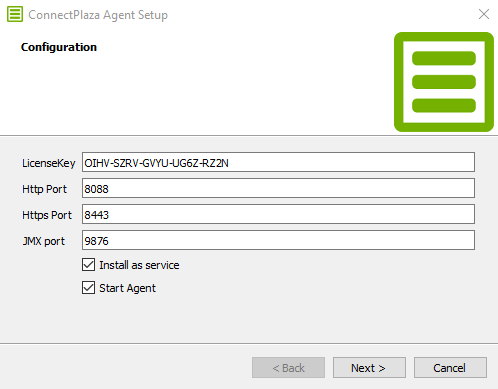
Task: Click the Start Agent label text
Action: coord(127,288)
